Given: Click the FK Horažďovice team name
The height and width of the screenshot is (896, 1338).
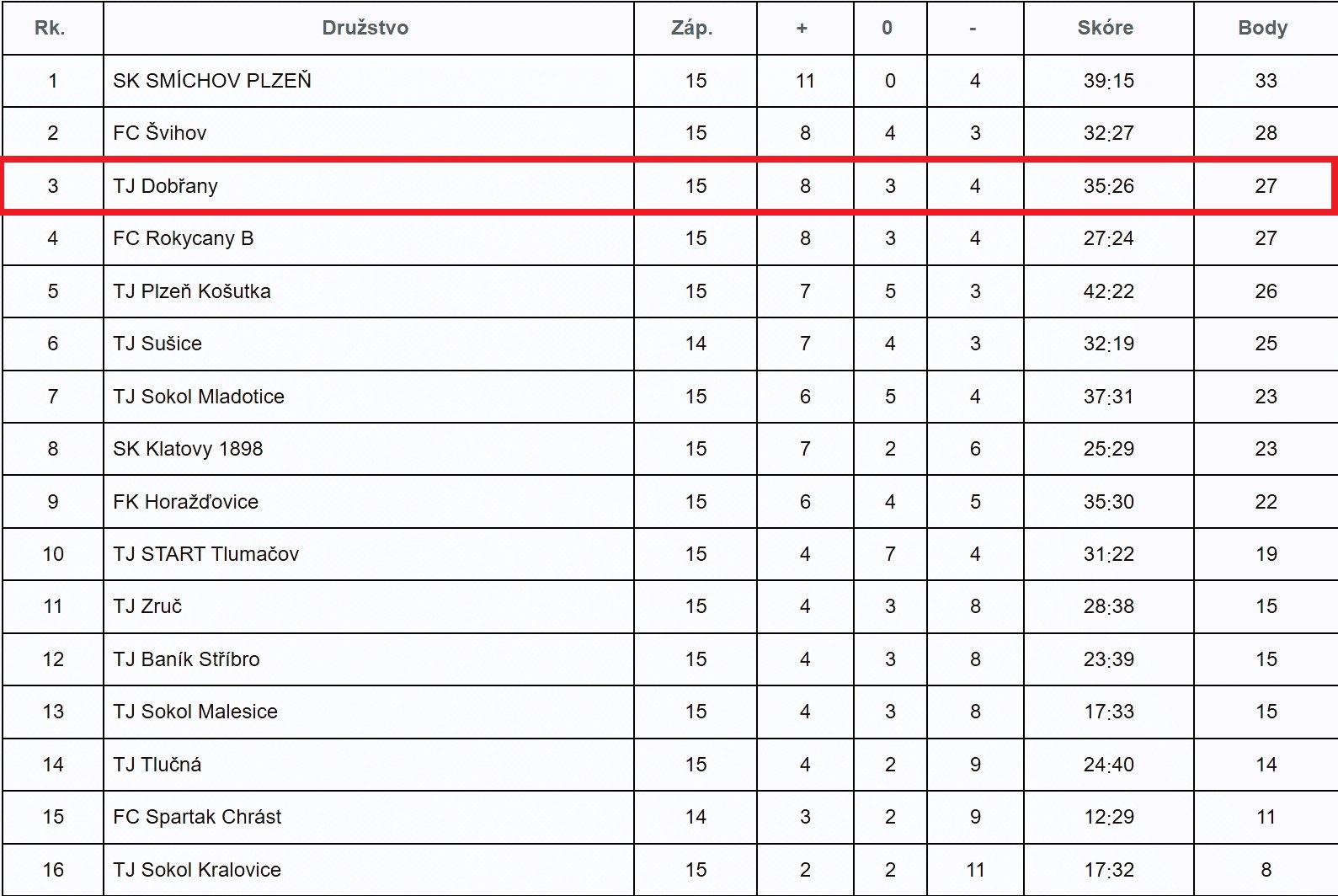Looking at the screenshot, I should point(186,502).
